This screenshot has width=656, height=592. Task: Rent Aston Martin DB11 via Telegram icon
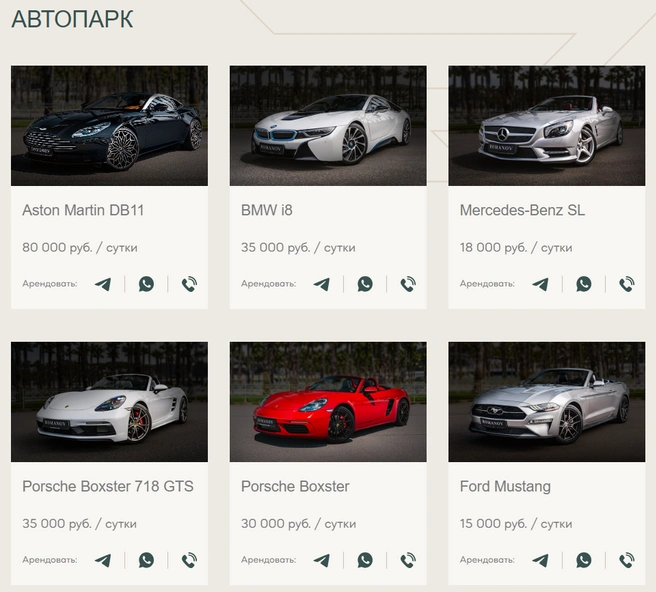click(x=103, y=284)
